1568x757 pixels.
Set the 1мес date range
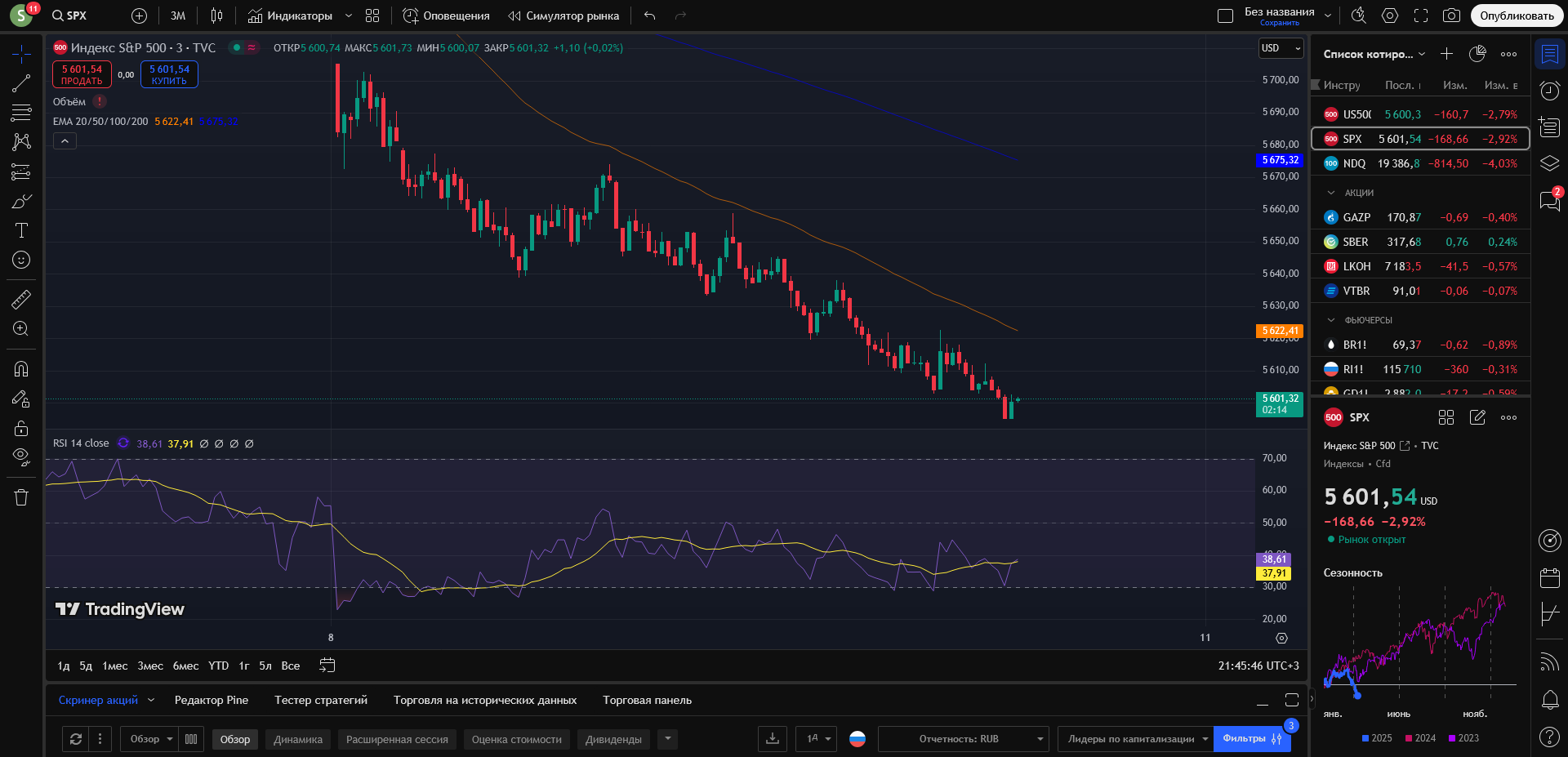pos(114,666)
